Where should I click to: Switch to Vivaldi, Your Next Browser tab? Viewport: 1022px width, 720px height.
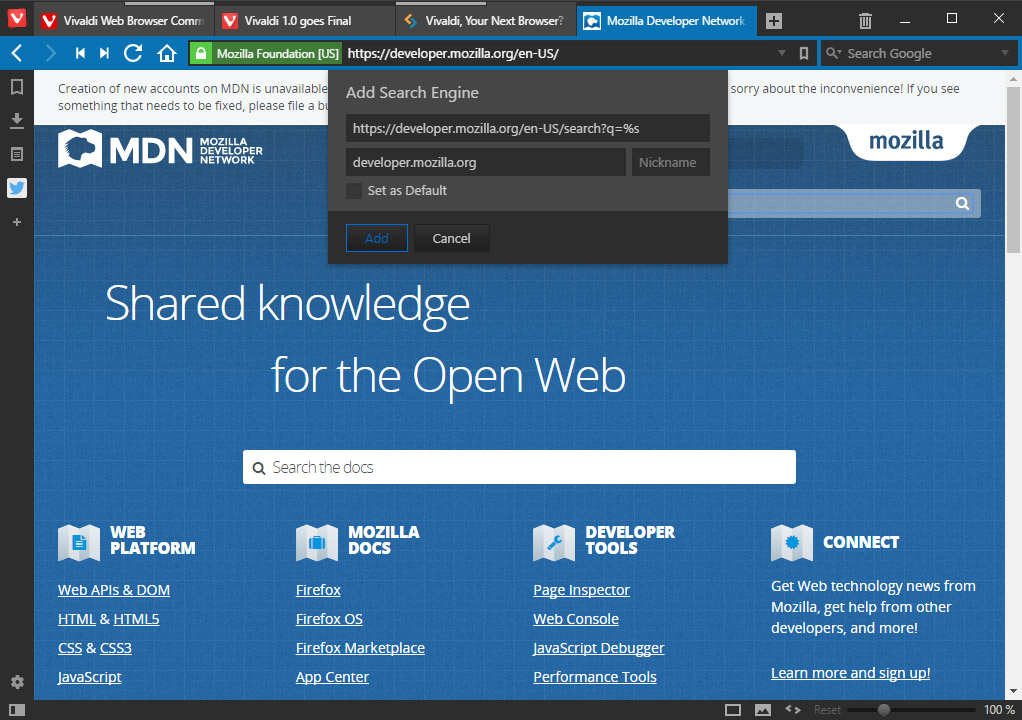[x=483, y=20]
